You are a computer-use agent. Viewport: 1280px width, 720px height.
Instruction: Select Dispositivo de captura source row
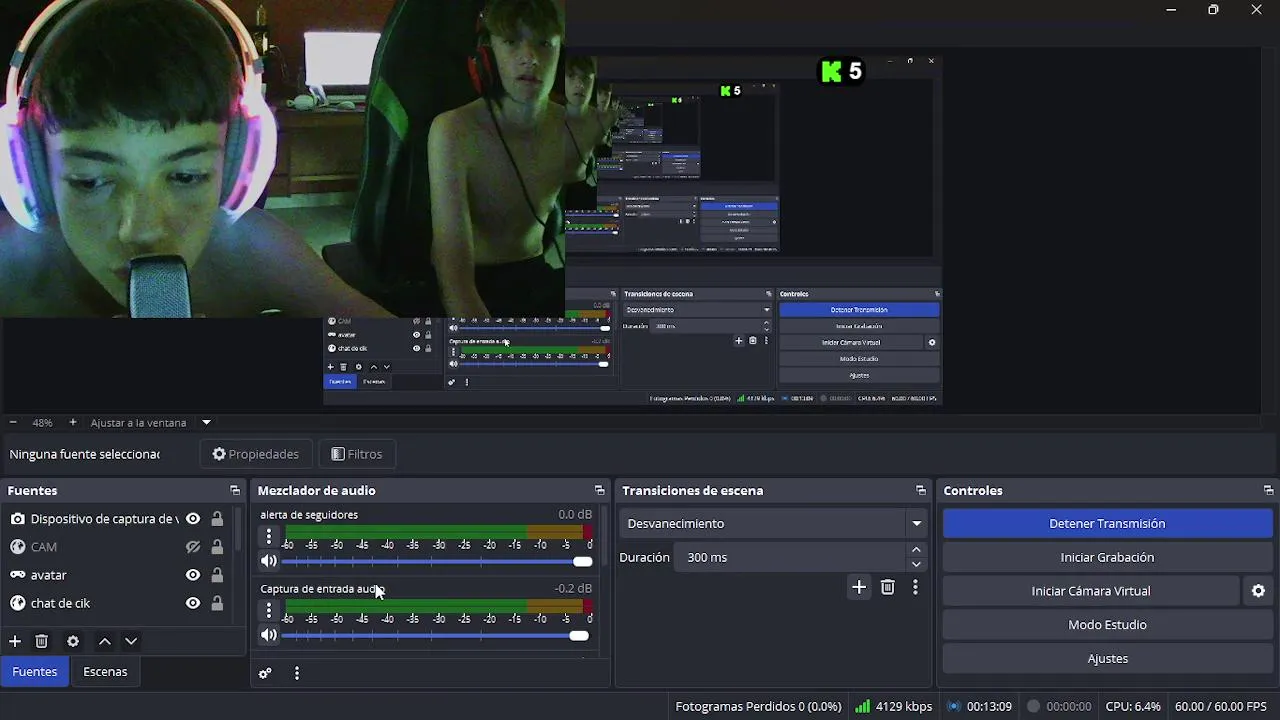pyautogui.click(x=105, y=519)
